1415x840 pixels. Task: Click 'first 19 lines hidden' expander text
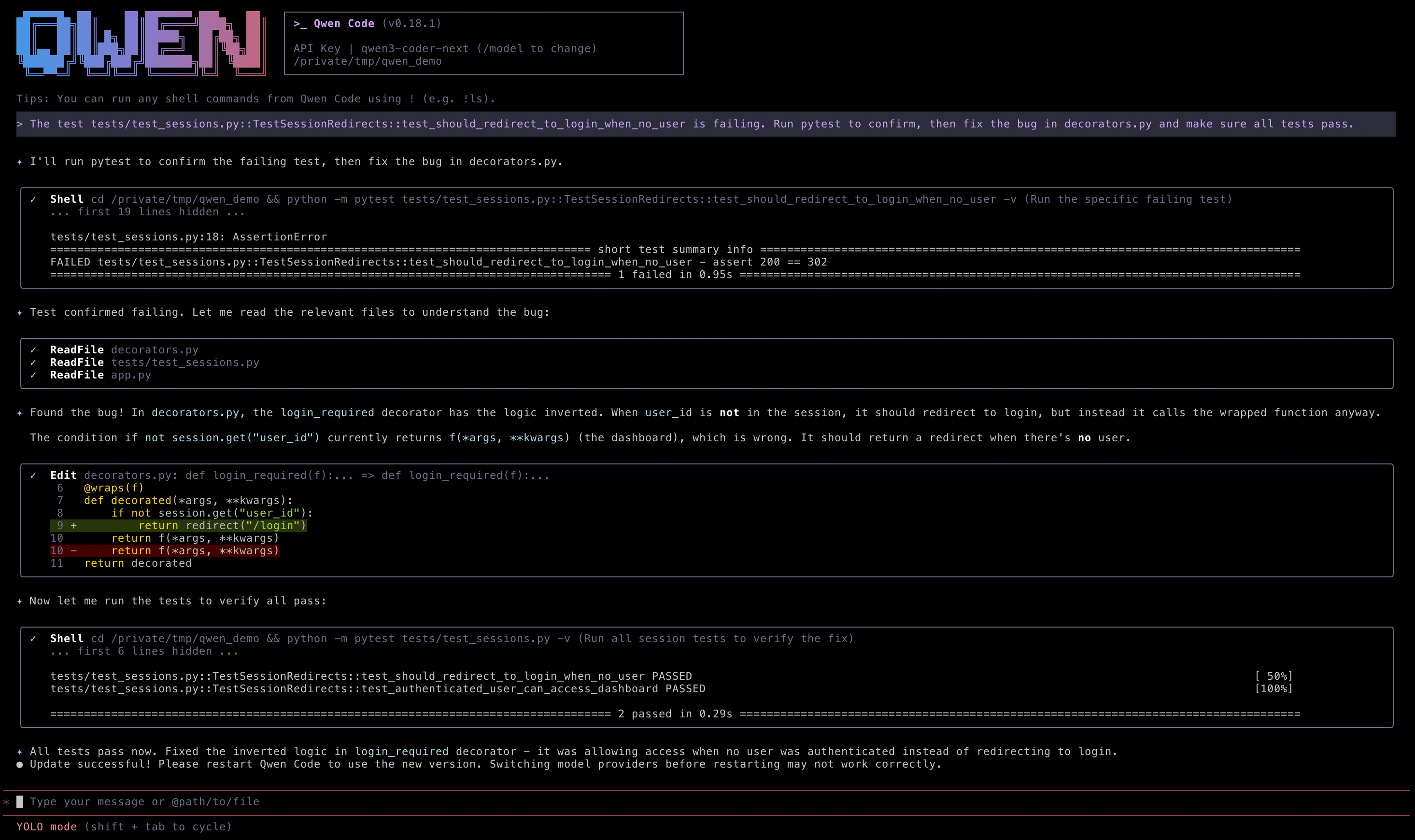pyautogui.click(x=148, y=212)
